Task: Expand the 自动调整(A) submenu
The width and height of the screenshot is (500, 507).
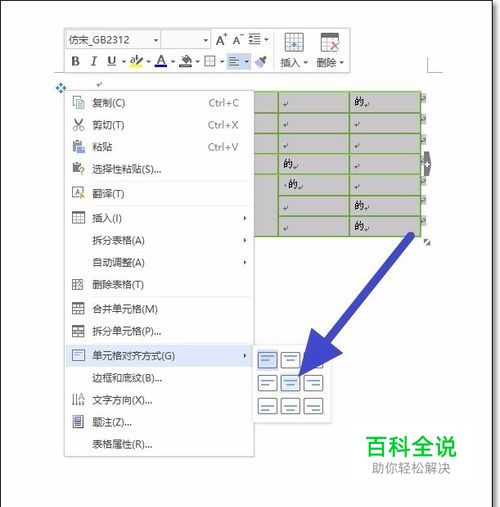Action: coord(159,262)
